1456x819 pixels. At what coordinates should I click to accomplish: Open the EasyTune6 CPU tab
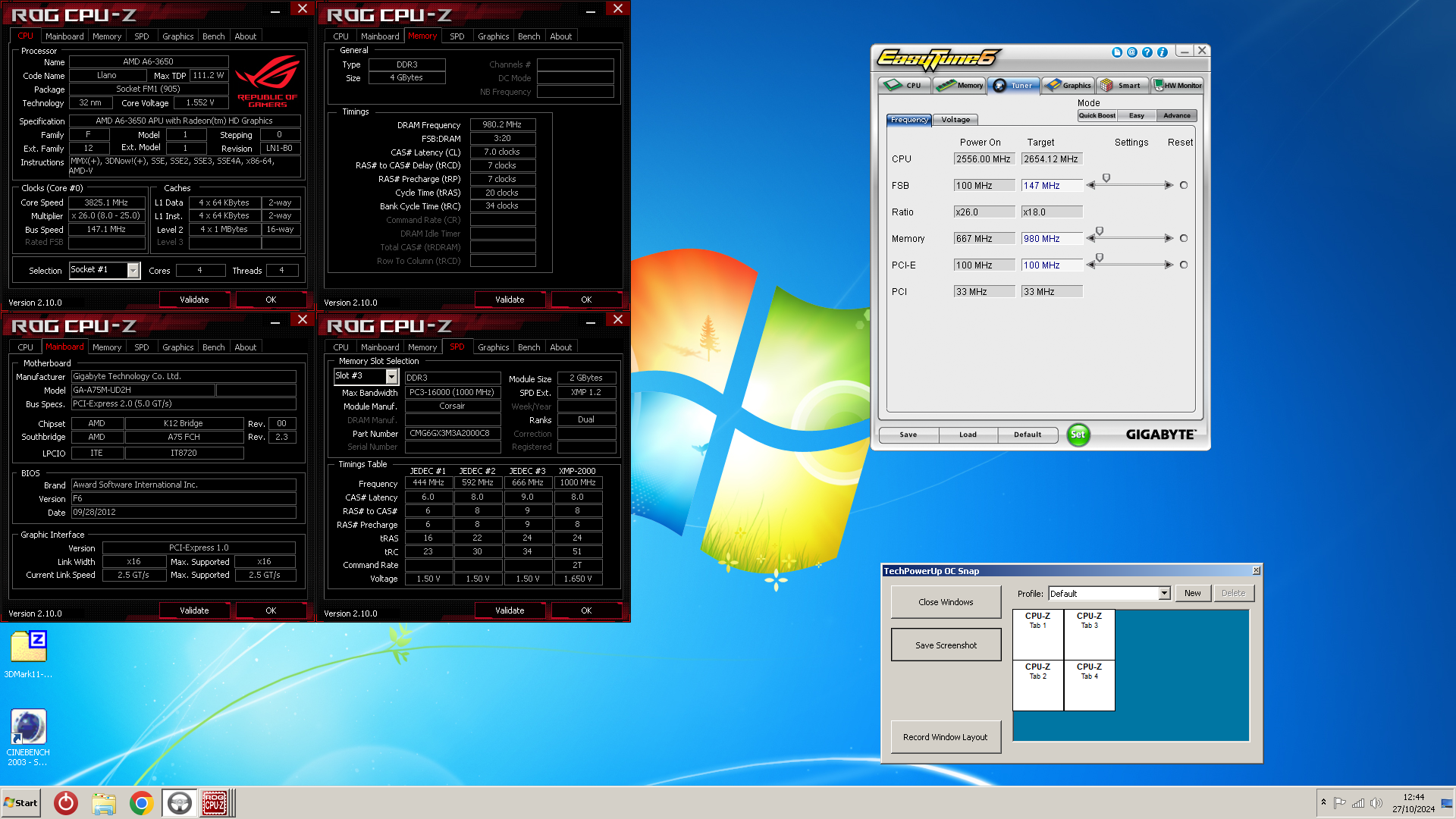tap(905, 85)
